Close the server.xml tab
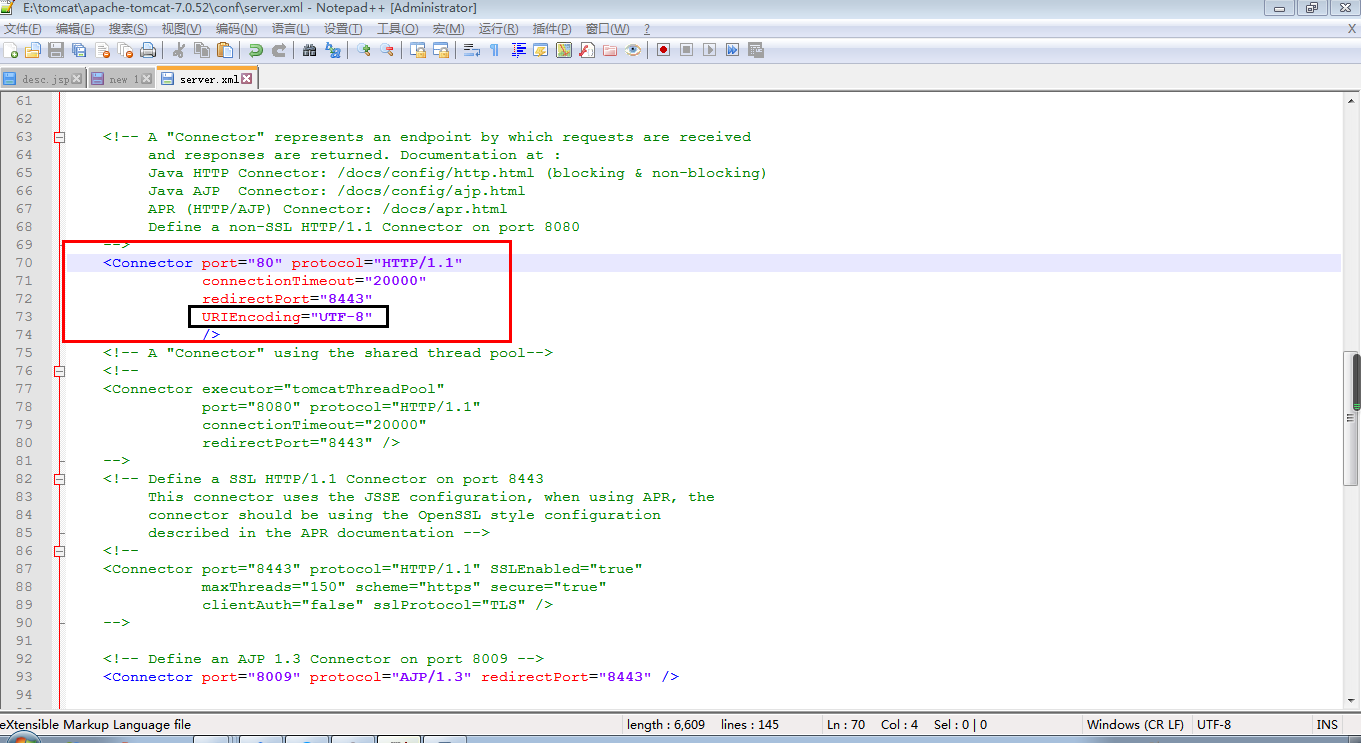 (x=247, y=78)
